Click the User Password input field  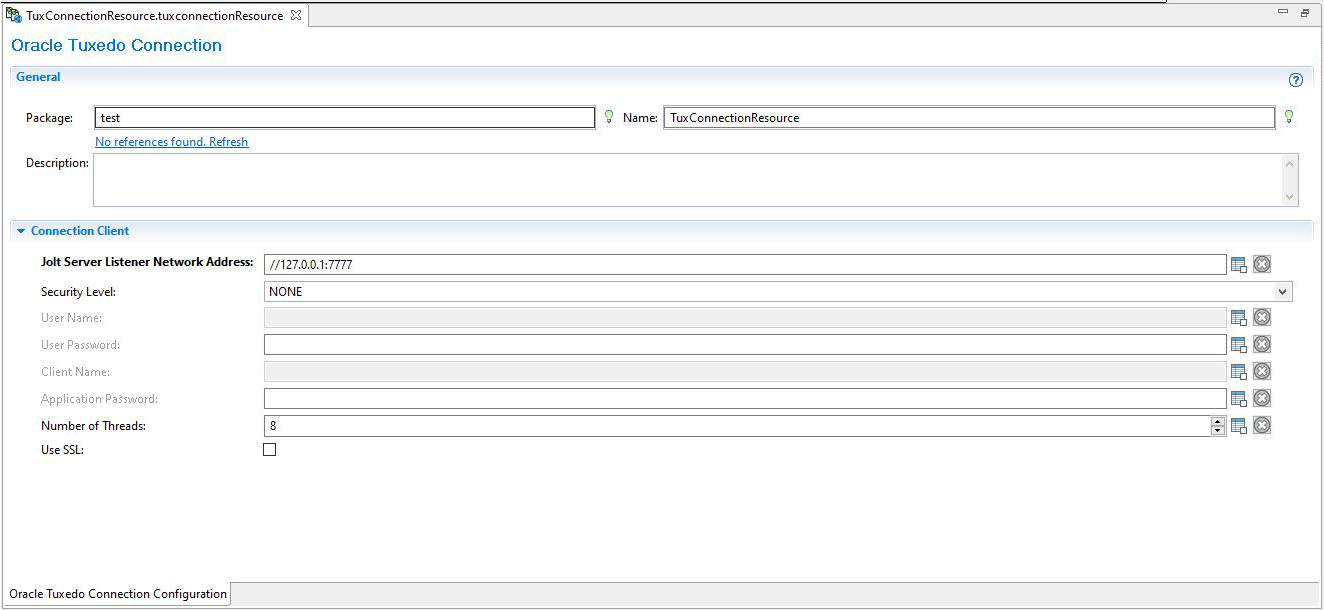click(745, 345)
